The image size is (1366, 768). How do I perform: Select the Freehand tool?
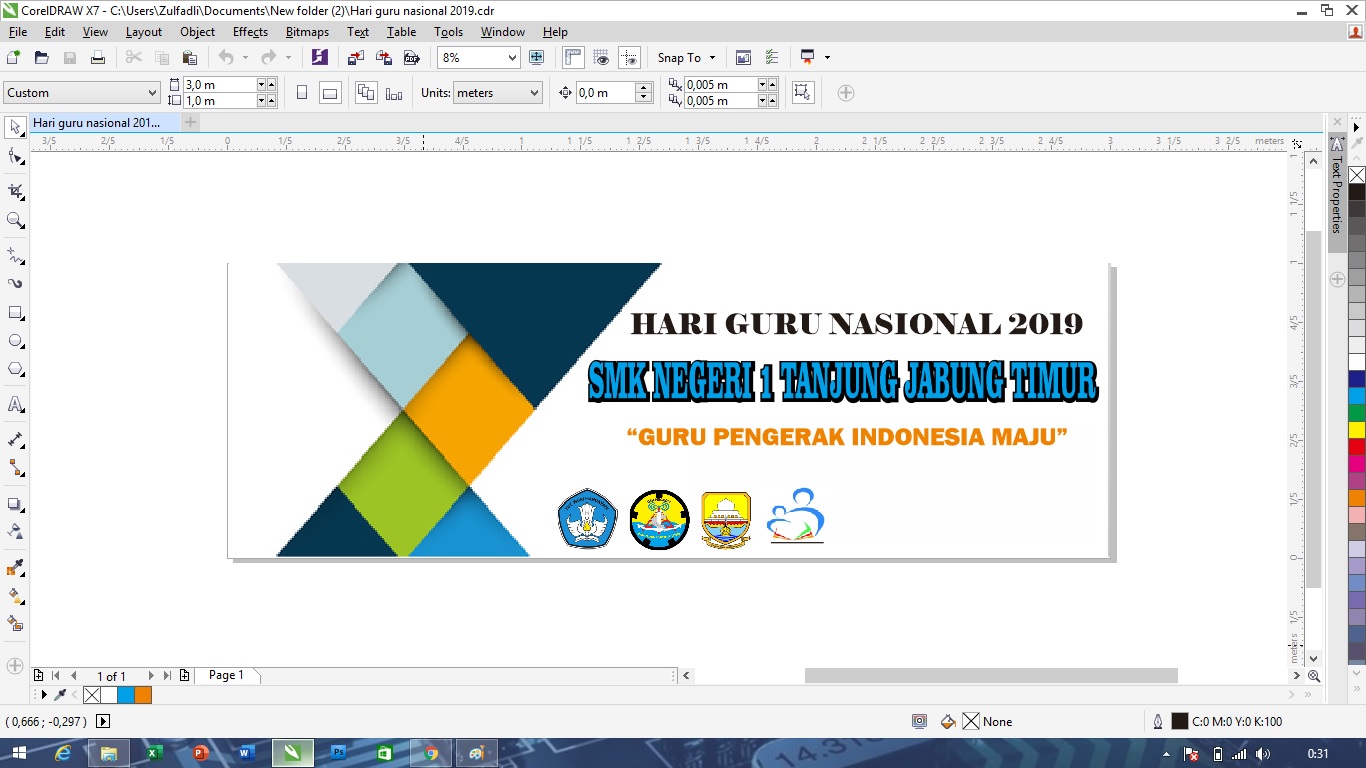pyautogui.click(x=16, y=255)
